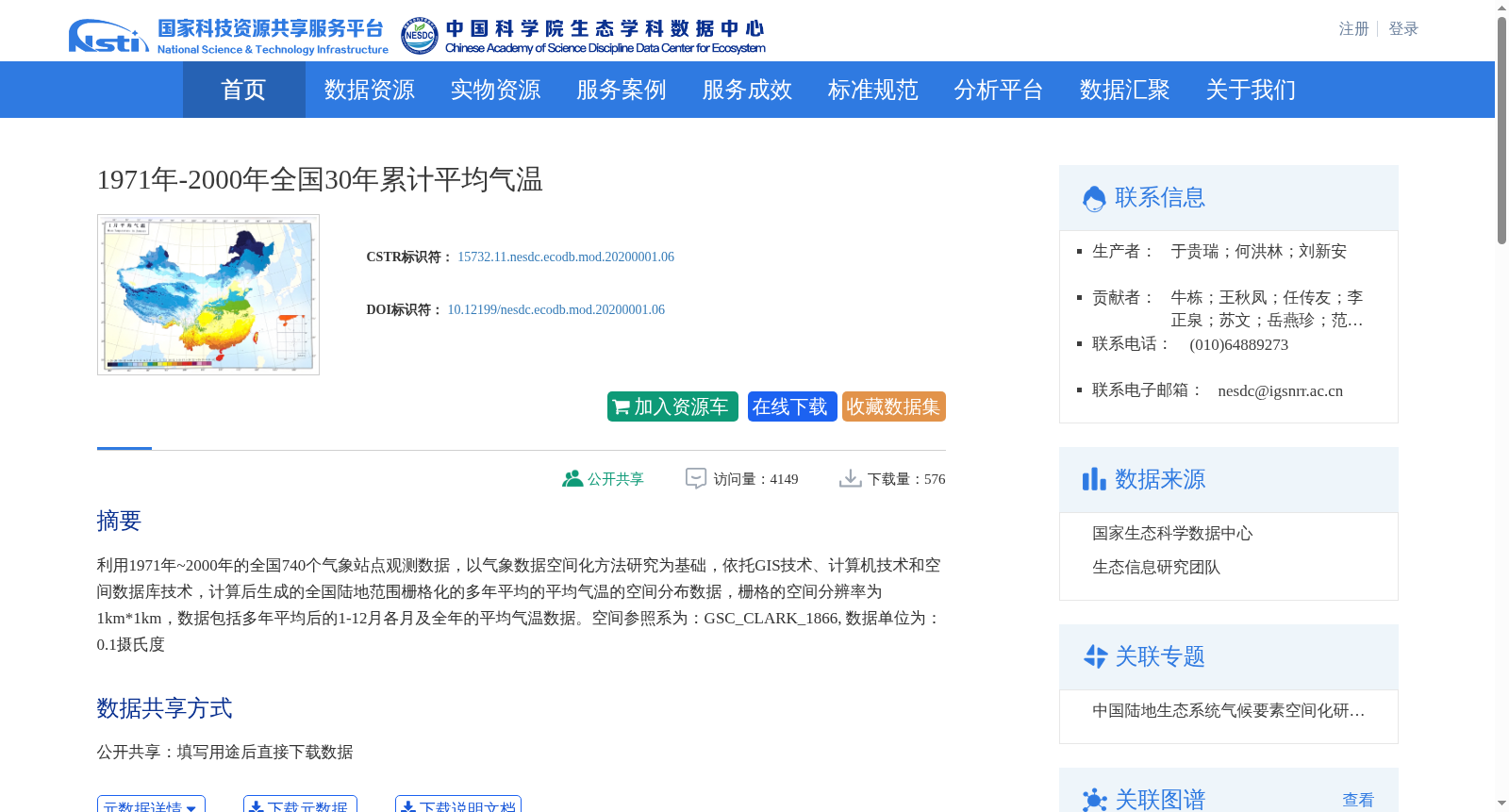Image resolution: width=1509 pixels, height=812 pixels.
Task: Open the 首页 nav tab
Action: [x=243, y=90]
